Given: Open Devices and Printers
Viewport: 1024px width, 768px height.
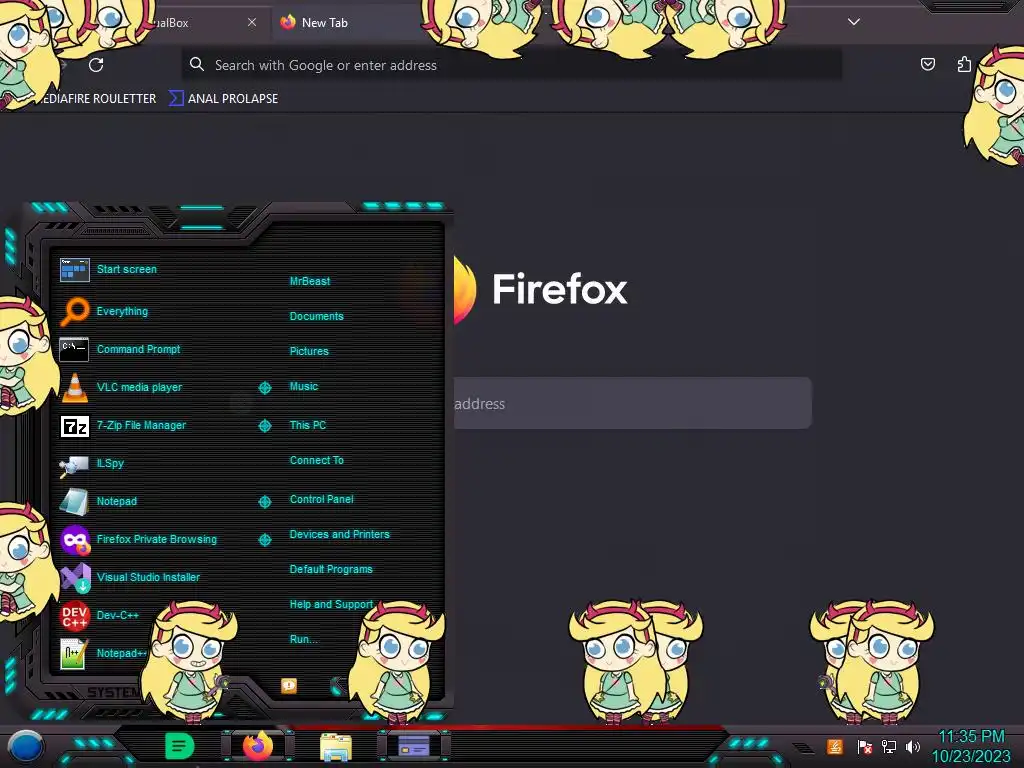Looking at the screenshot, I should (x=340, y=534).
